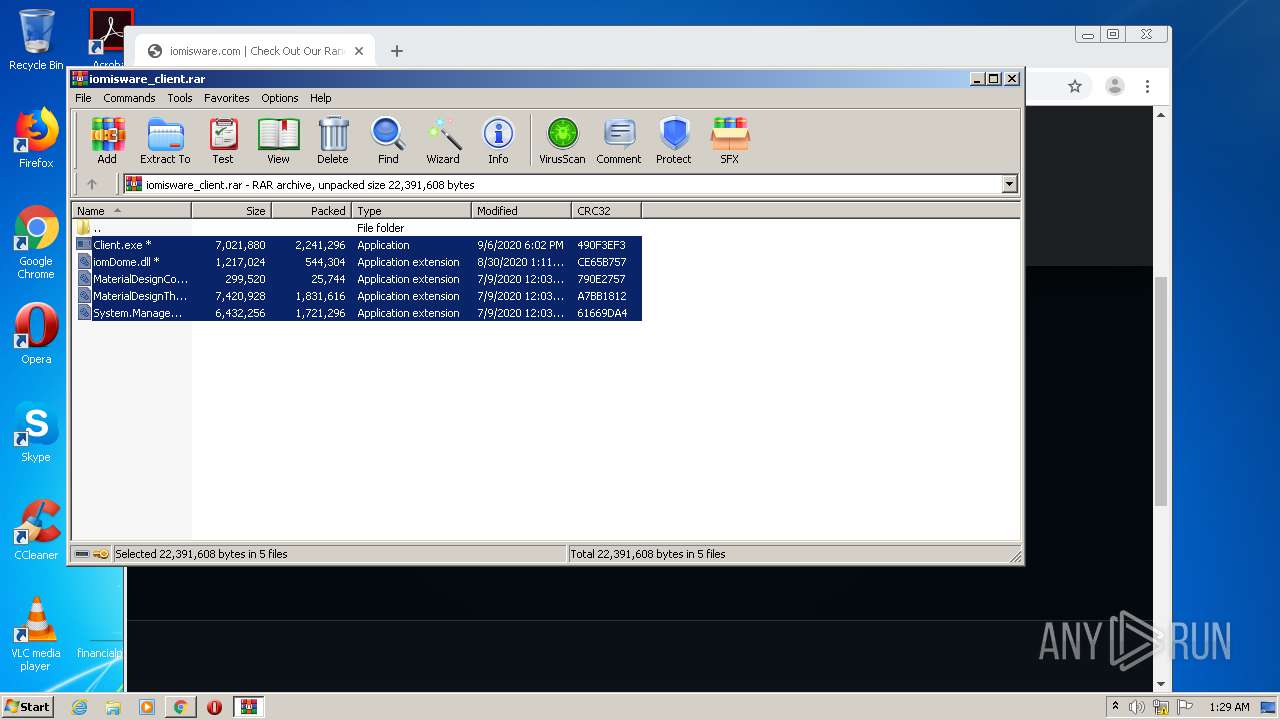
Task: Select the Client.exe file row
Action: tap(358, 245)
